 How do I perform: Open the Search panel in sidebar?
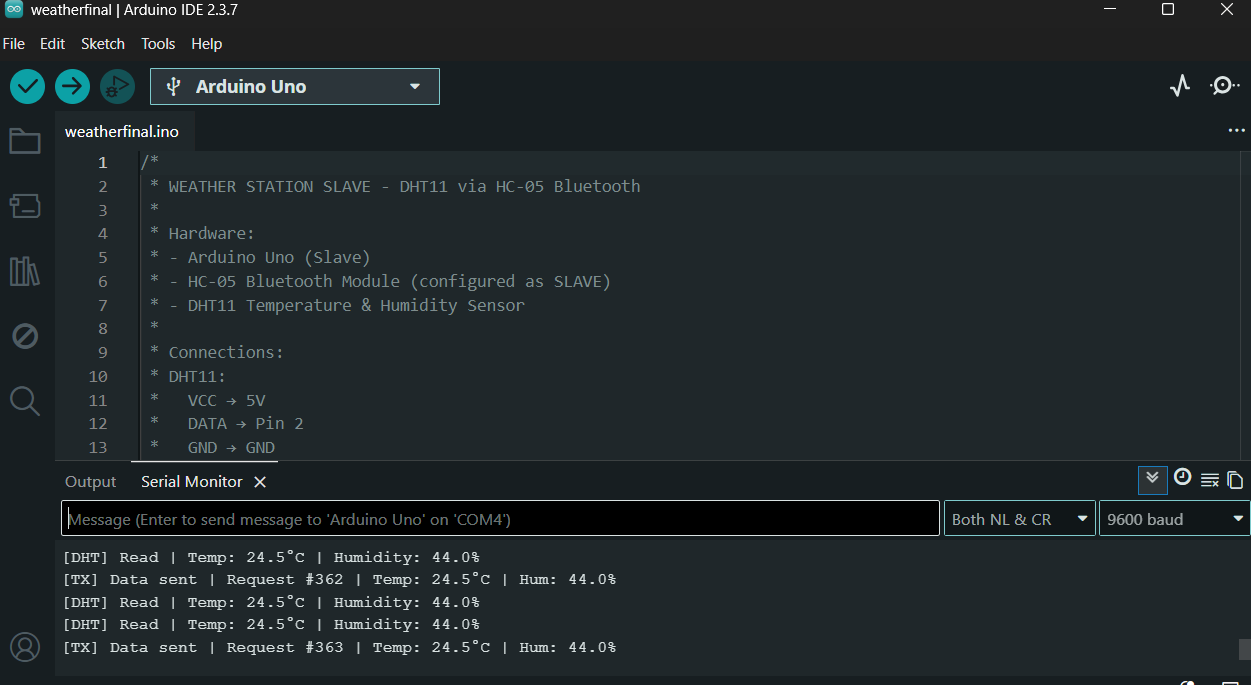[25, 401]
